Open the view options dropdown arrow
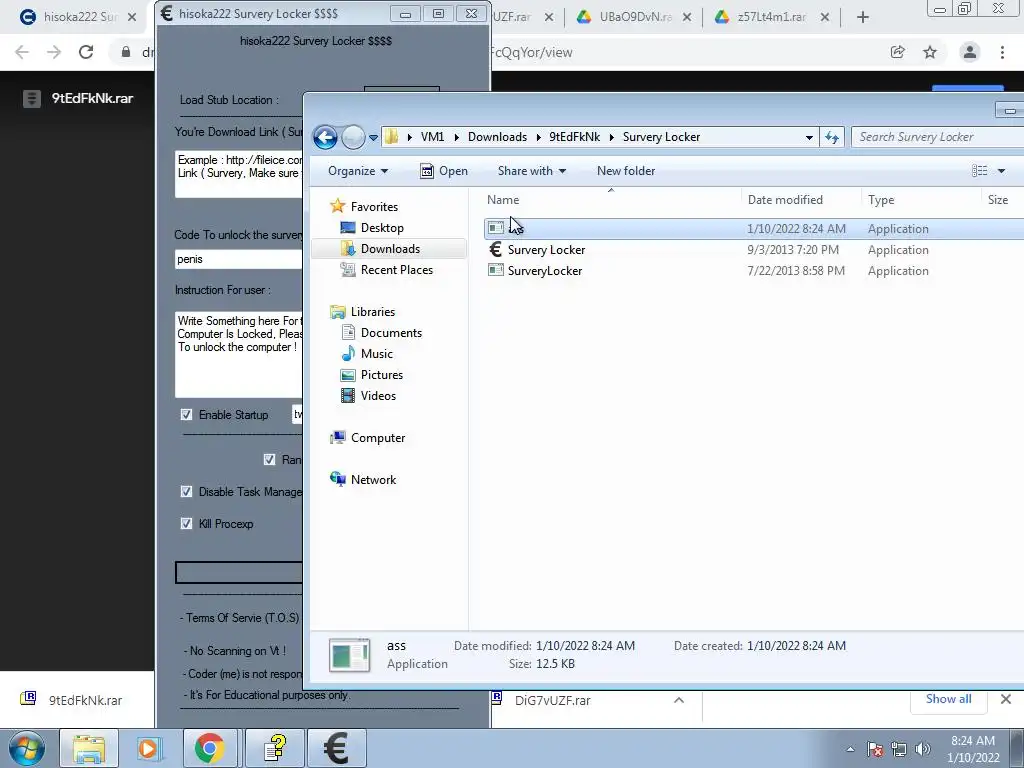The width and height of the screenshot is (1024, 768). 1001,171
